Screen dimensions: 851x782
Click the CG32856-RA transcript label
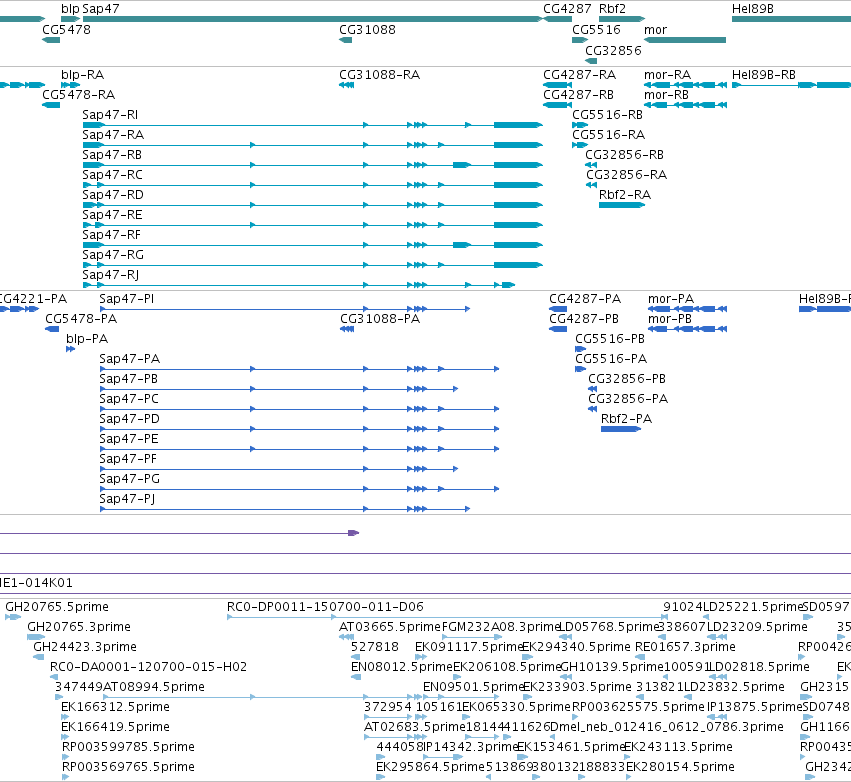(626, 175)
